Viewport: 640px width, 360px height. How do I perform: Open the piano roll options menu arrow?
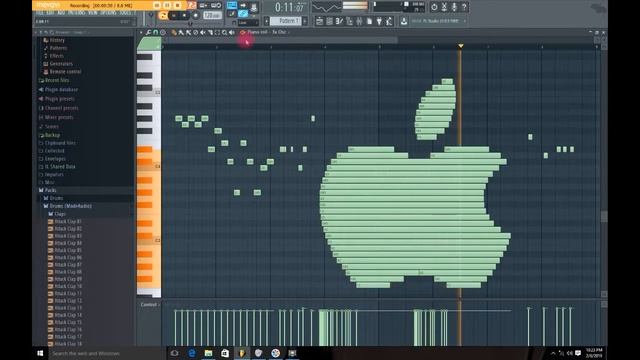pyautogui.click(x=141, y=32)
